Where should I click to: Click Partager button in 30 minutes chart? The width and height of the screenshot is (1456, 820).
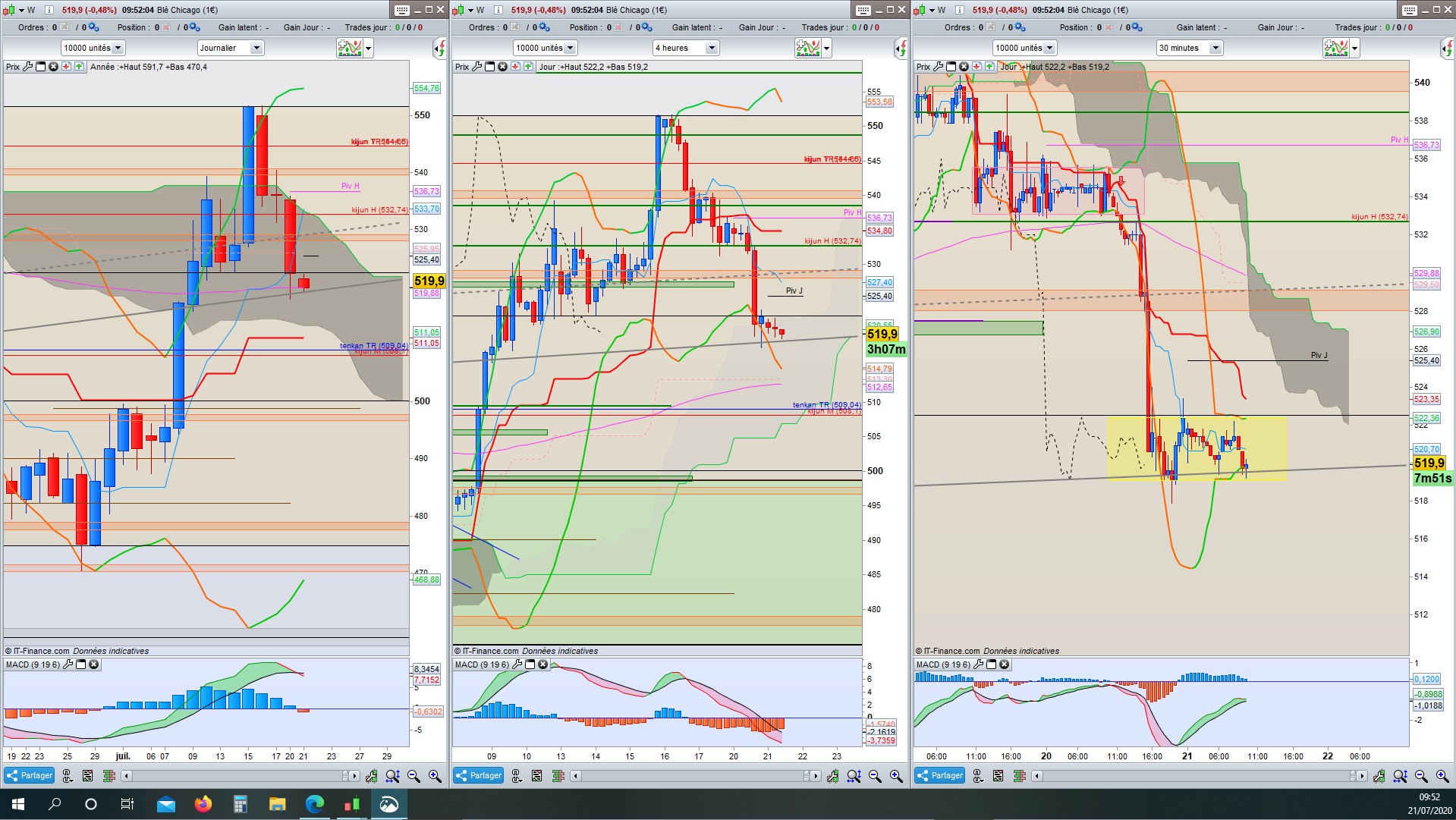pos(939,775)
